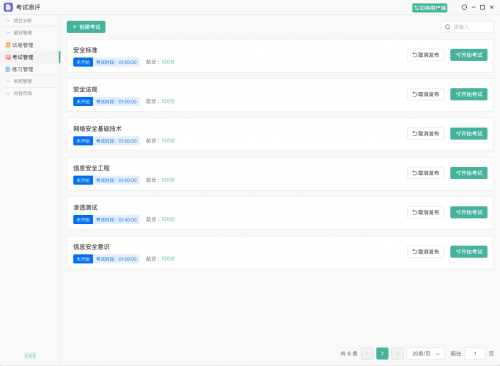
Task: Click the 共 6 条 total count
Action: (x=349, y=353)
